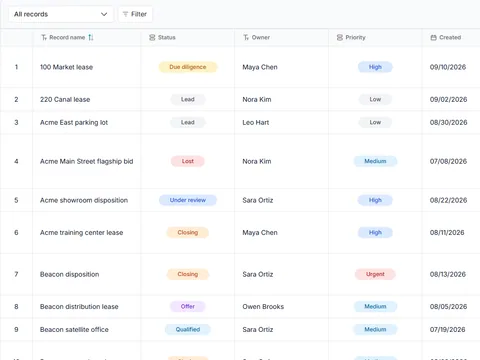Select row number 7
This screenshot has height=360, width=480.
click(x=16, y=274)
